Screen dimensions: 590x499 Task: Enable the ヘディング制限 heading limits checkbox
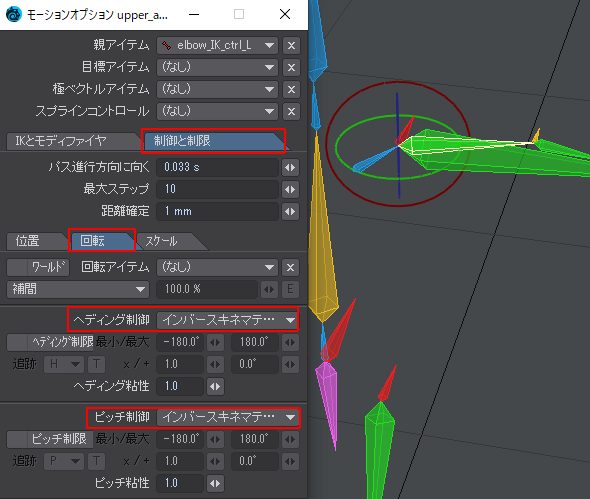coord(50,342)
